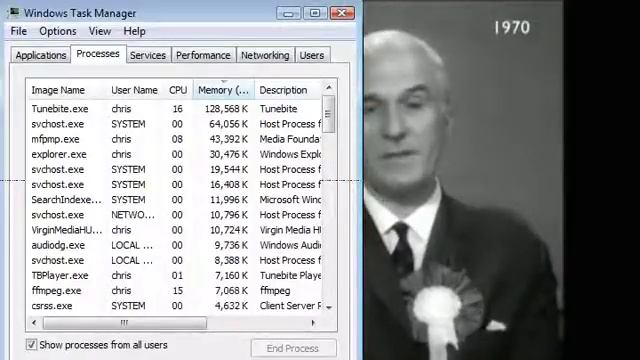Image resolution: width=640 pixels, height=360 pixels.
Task: Click the vertical scrollbar thumb
Action: (328, 114)
